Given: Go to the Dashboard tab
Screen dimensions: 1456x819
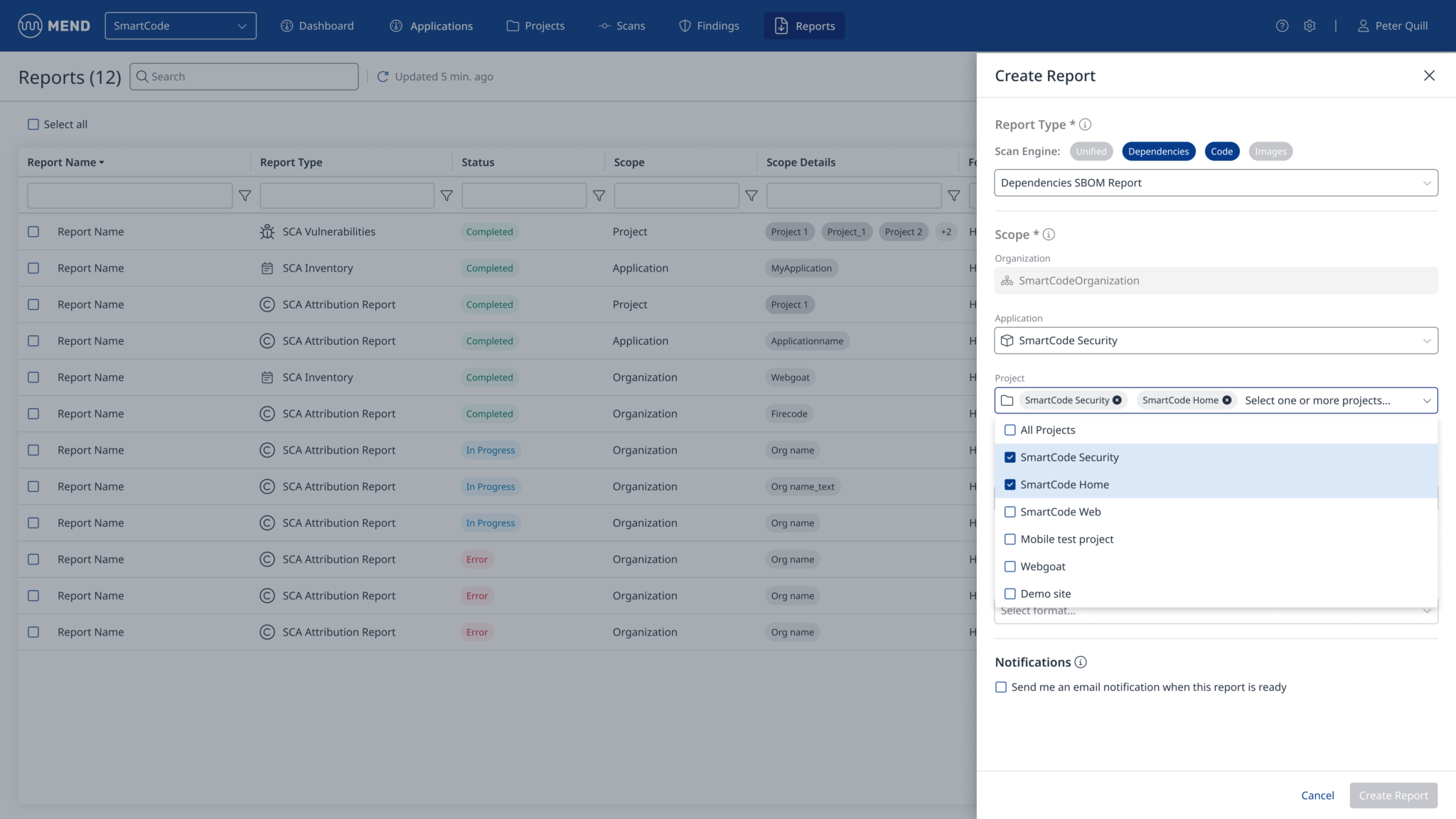Looking at the screenshot, I should pyautogui.click(x=317, y=26).
